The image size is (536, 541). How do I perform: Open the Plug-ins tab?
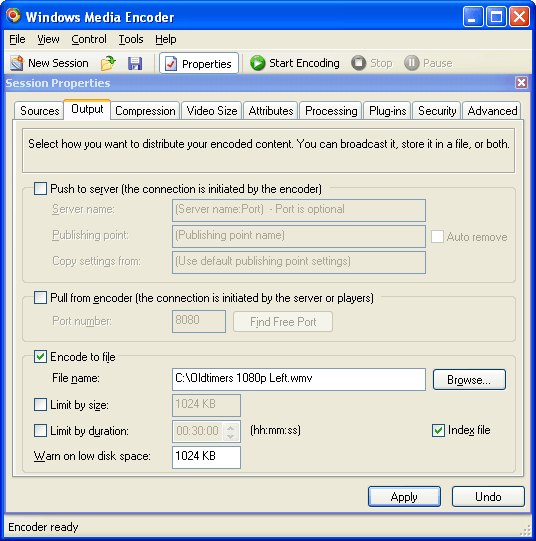click(x=387, y=111)
